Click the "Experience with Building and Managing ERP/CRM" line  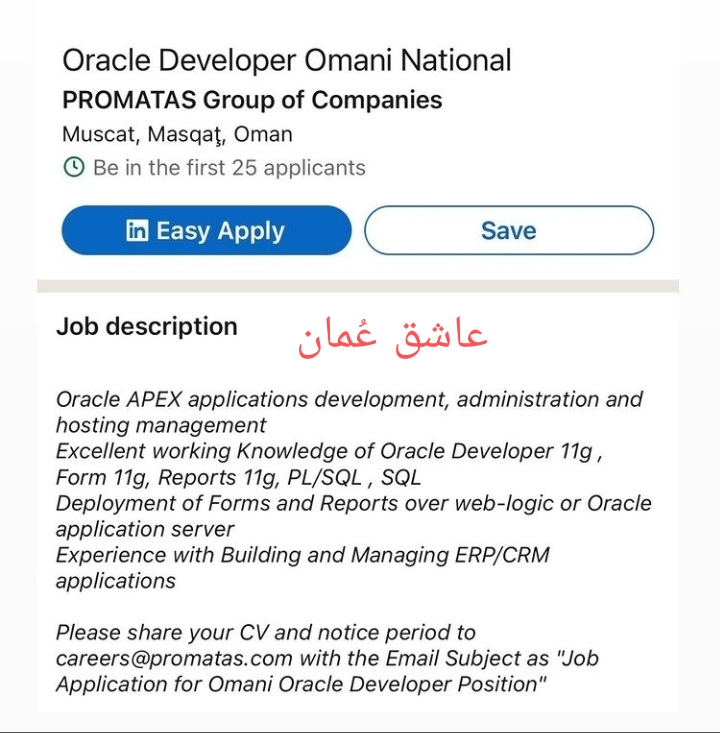(303, 554)
